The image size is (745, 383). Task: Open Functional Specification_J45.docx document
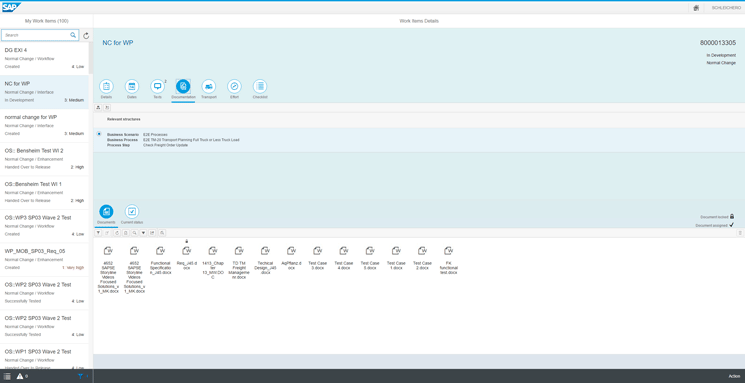(160, 260)
